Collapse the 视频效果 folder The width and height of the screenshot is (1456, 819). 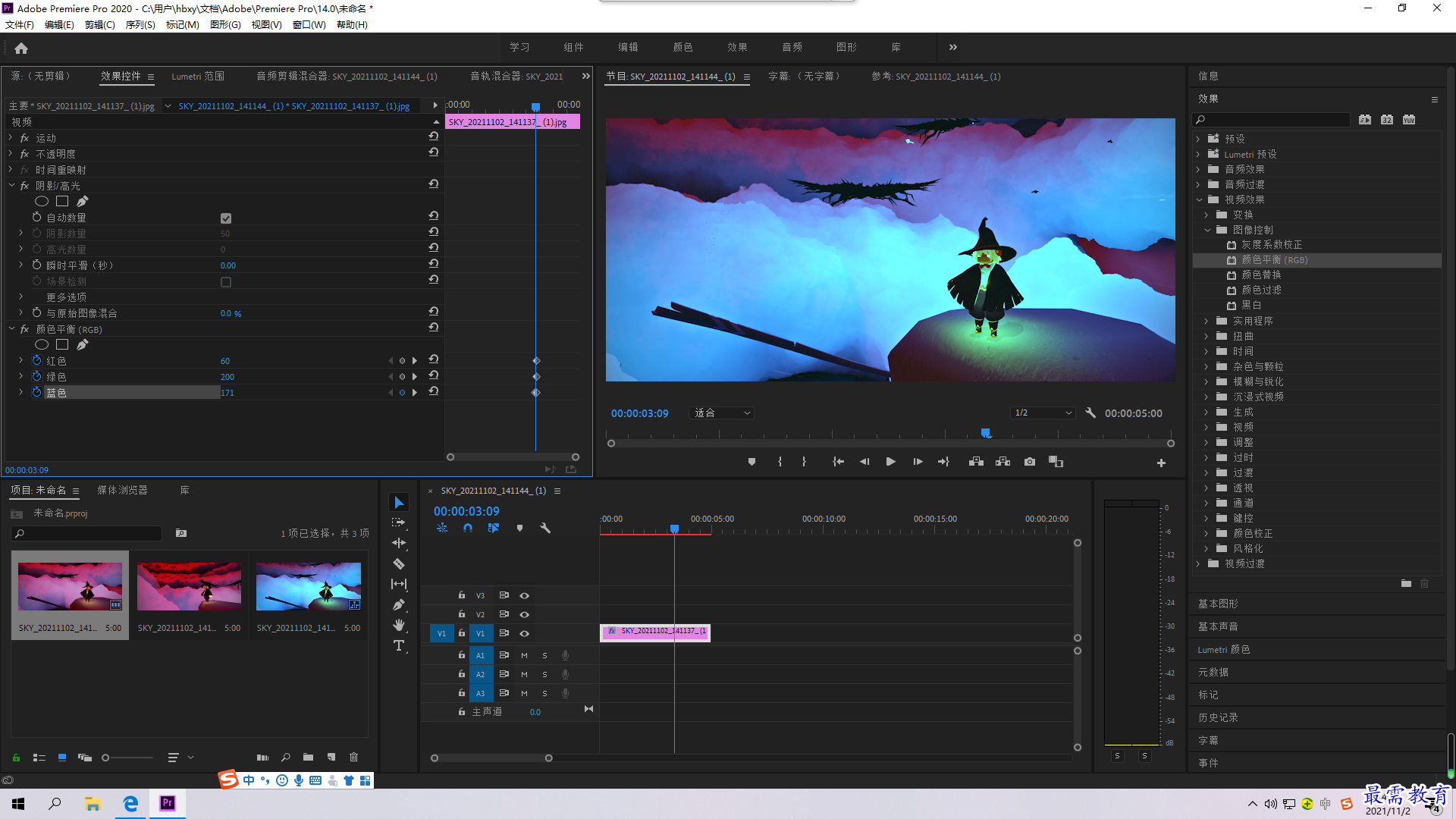[1199, 199]
